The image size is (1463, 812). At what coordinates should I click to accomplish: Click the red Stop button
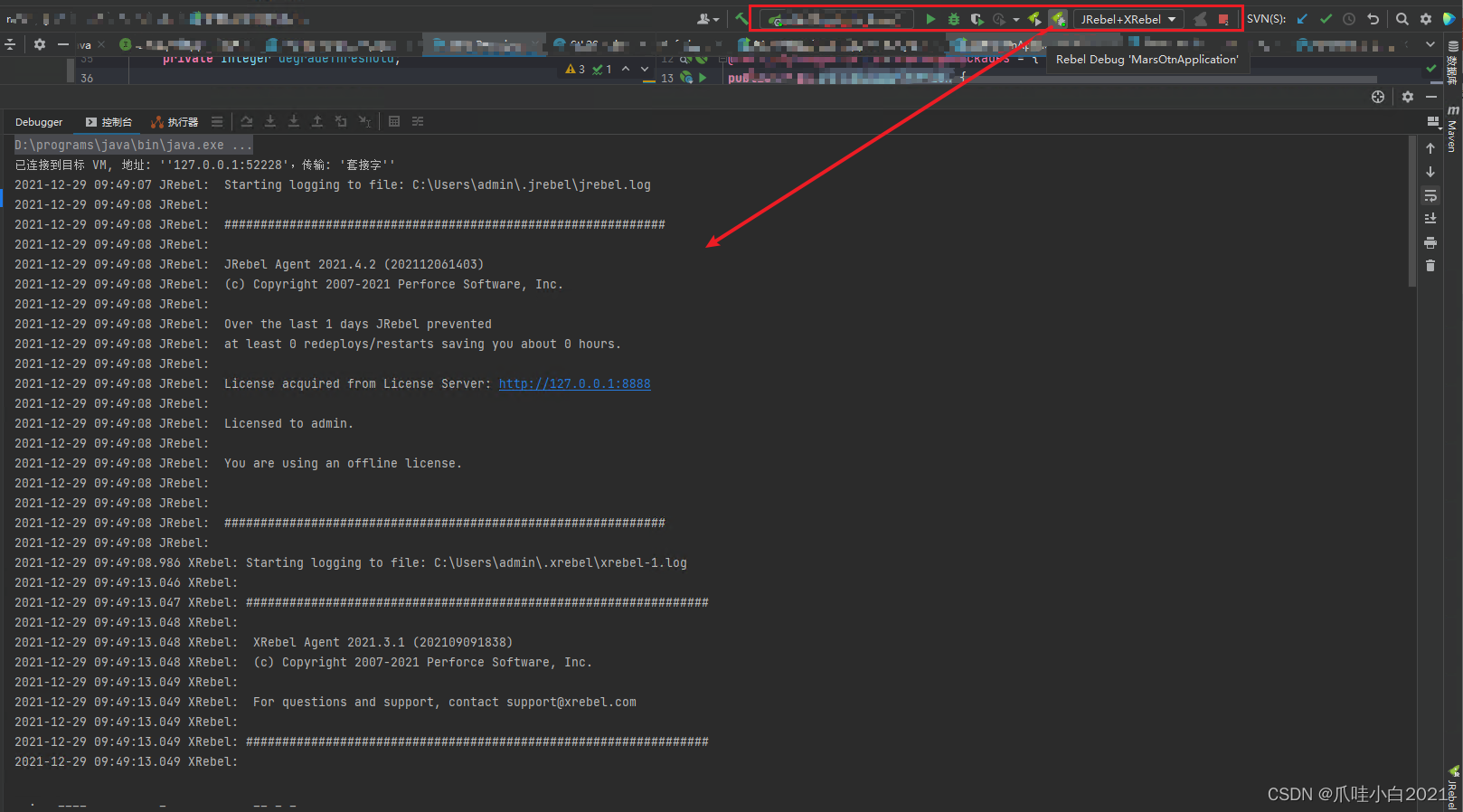[x=1223, y=19]
